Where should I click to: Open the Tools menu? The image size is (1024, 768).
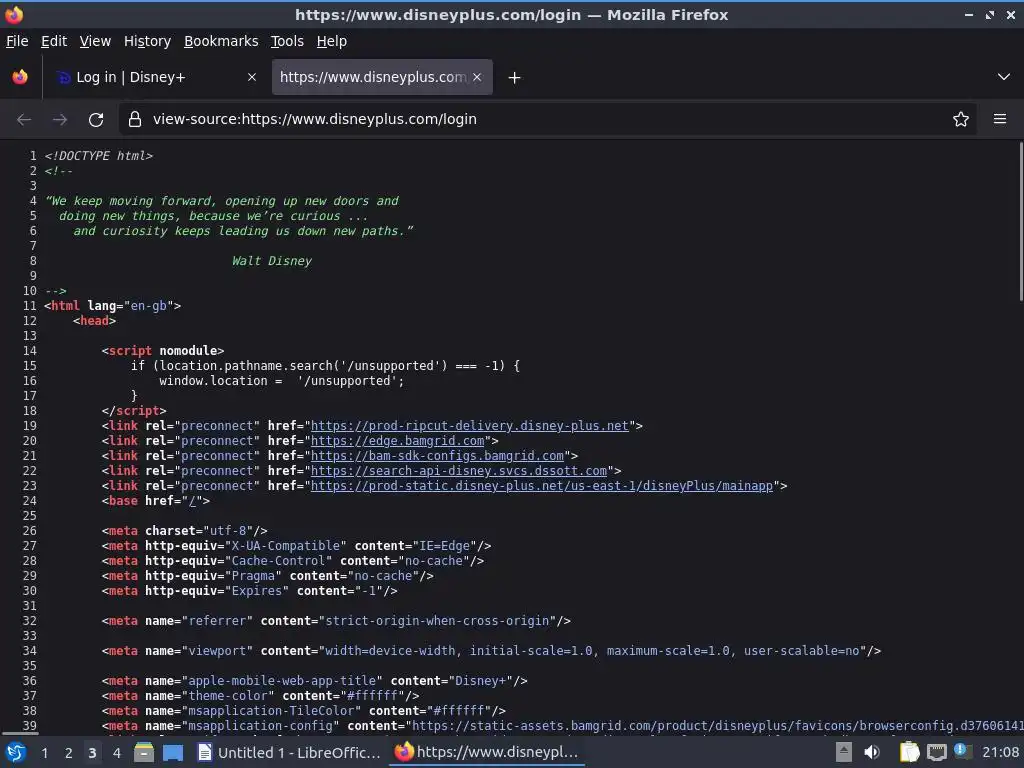tap(287, 41)
